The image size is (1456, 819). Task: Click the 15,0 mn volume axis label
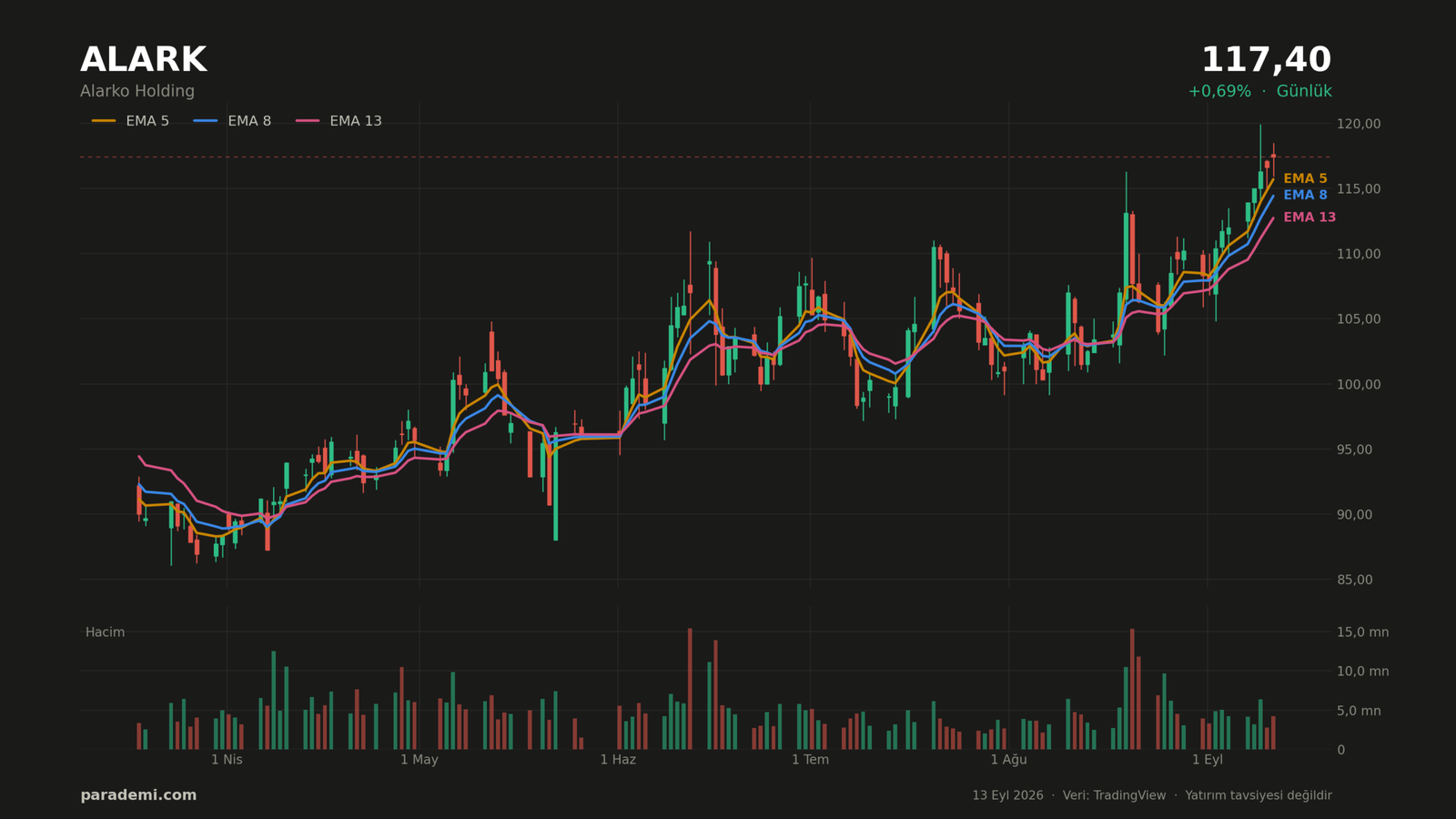[1363, 632]
